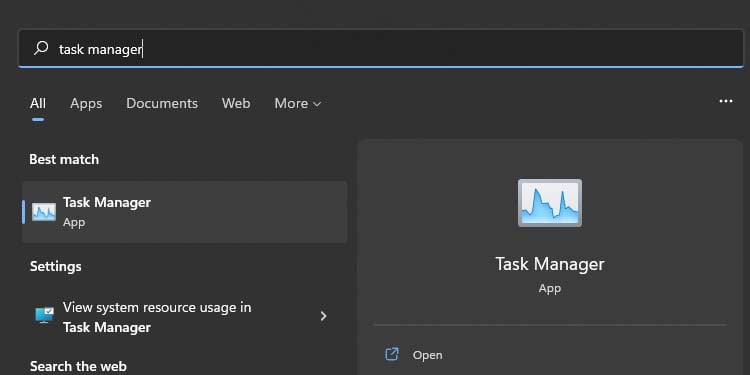Click the Search the web heading

pos(78,366)
